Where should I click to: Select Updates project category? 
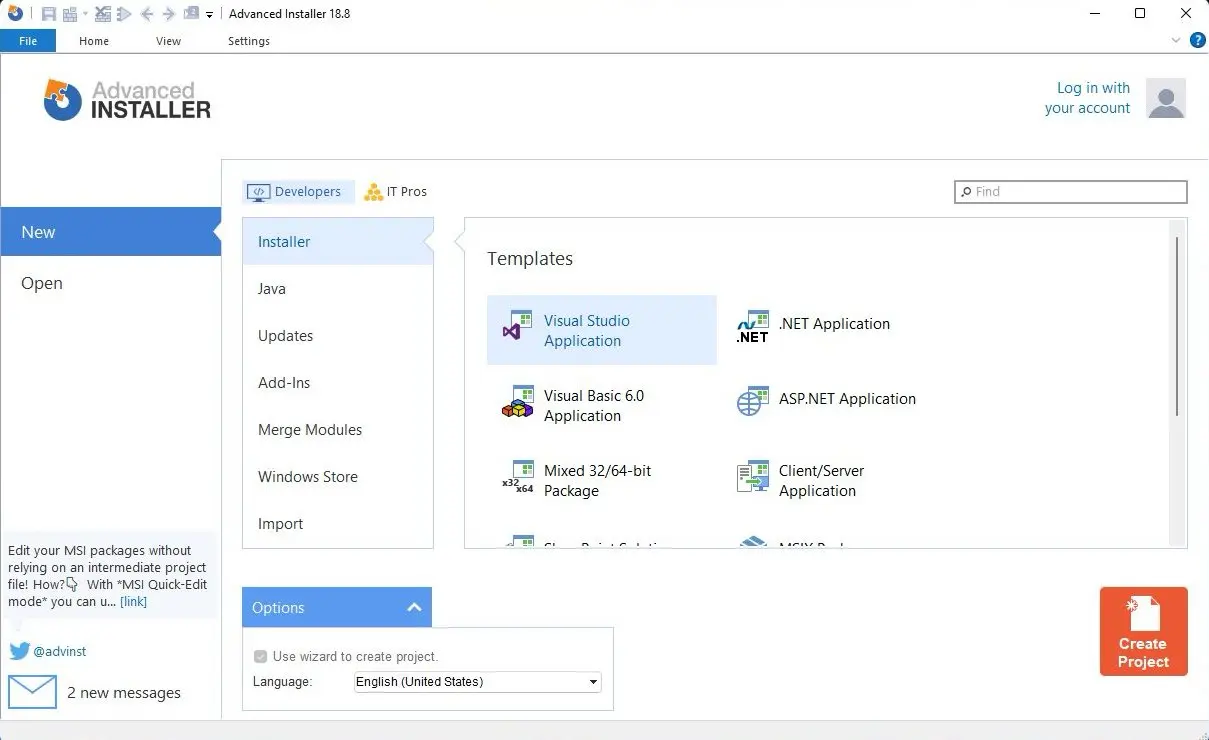338,335
